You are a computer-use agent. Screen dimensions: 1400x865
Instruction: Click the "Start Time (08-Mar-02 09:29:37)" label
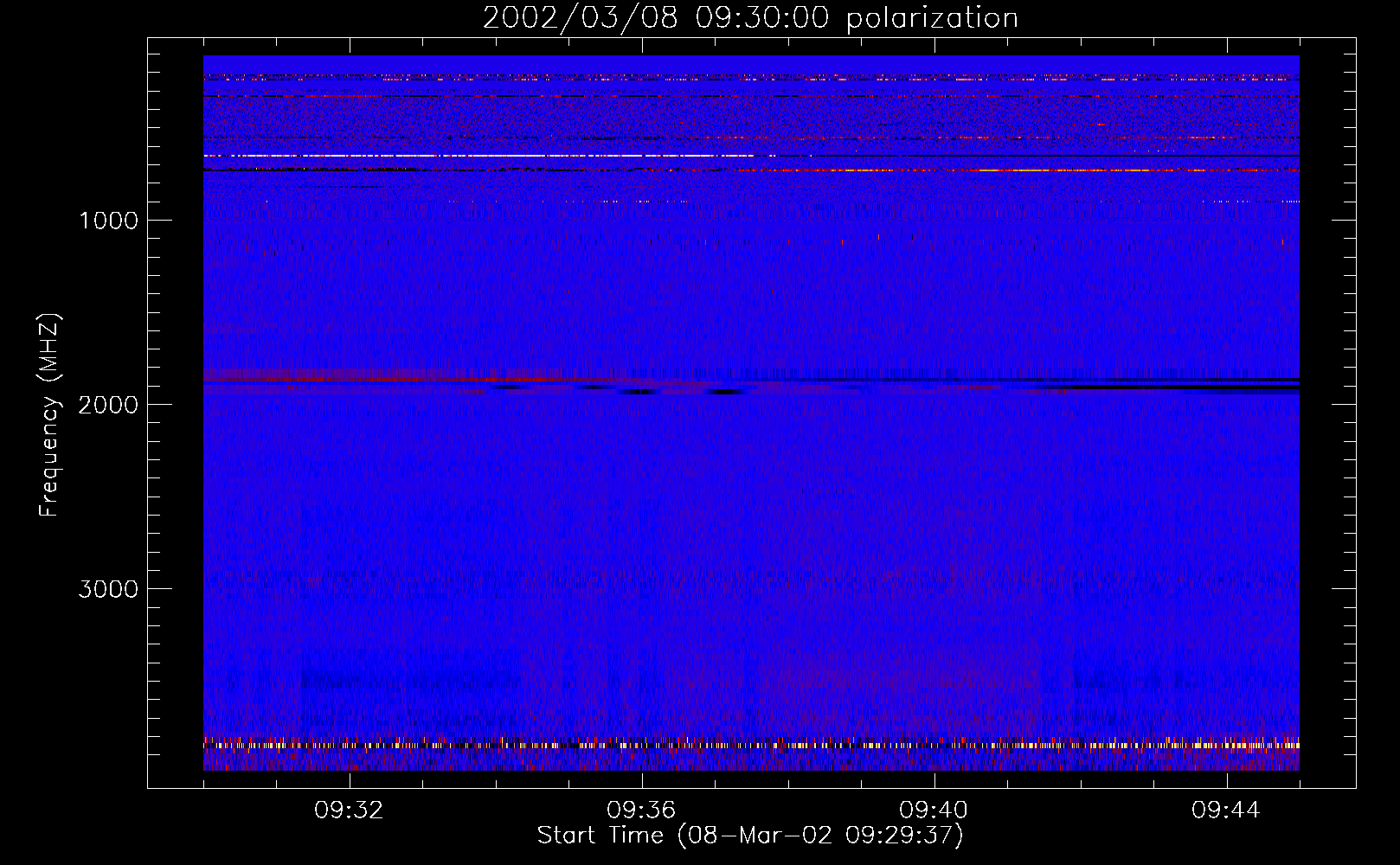tap(750, 836)
